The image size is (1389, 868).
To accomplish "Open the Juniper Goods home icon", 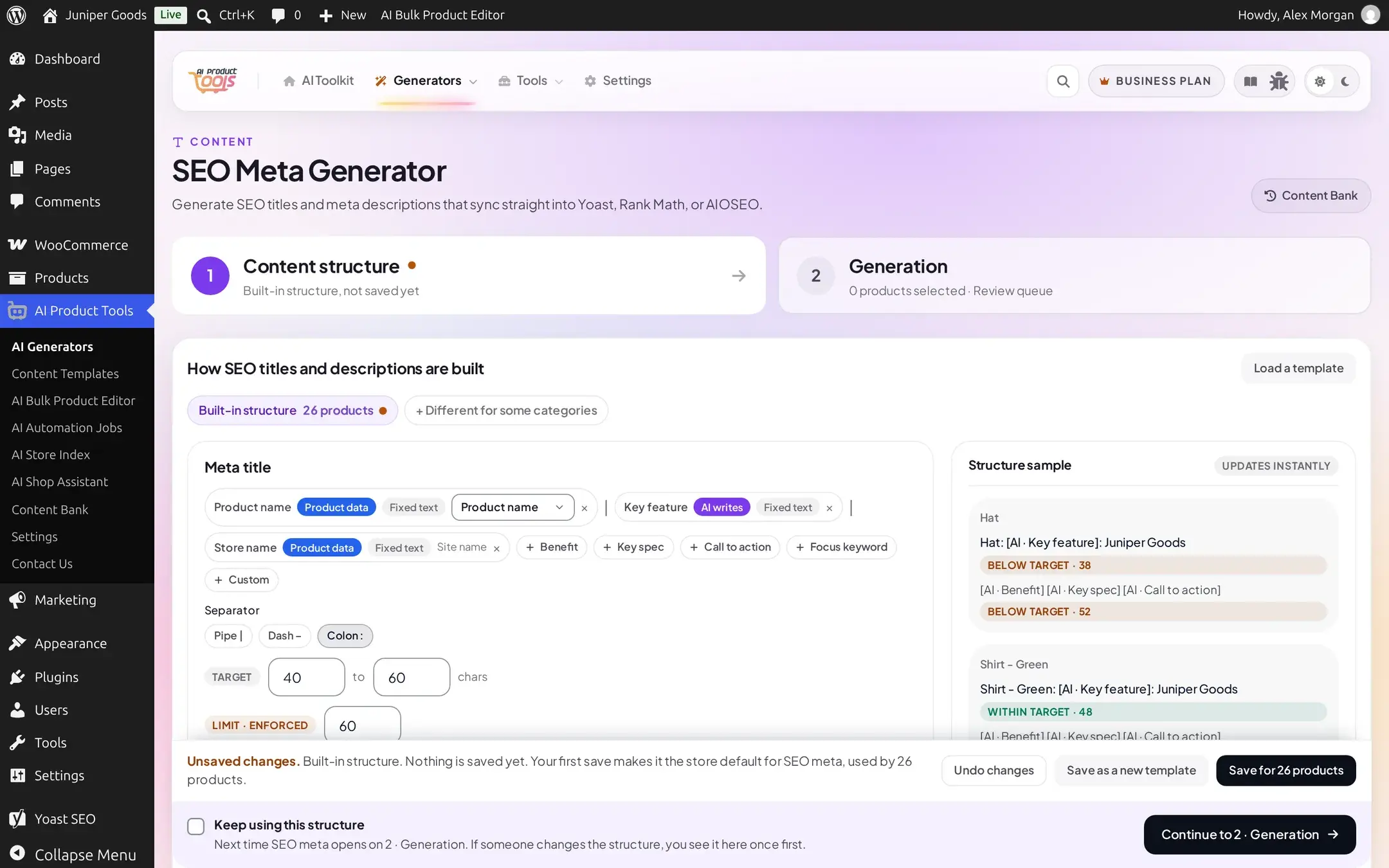I will (50, 15).
